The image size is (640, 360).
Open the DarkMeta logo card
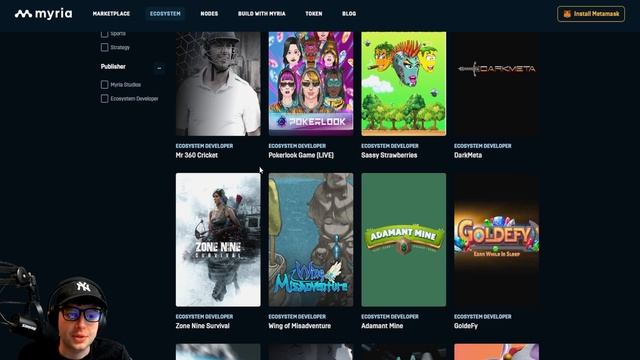[496, 84]
